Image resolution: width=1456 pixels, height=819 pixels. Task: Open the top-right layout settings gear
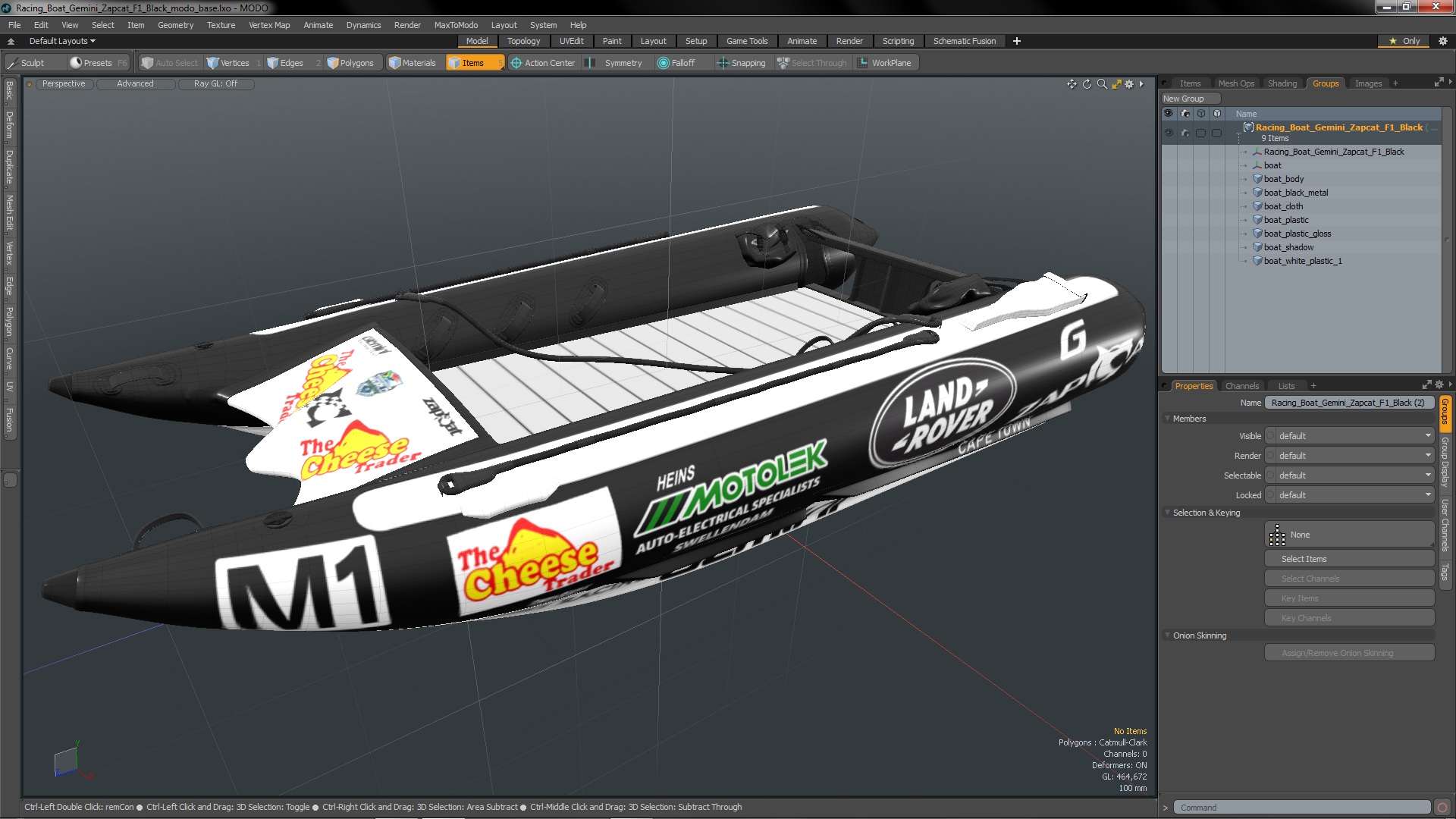1442,41
